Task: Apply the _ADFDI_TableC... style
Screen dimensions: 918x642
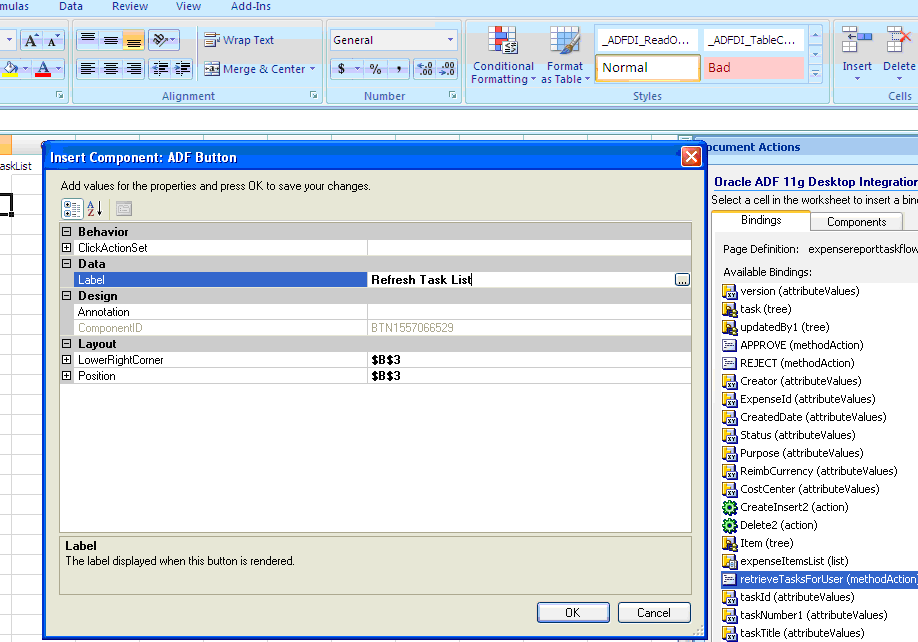Action: click(x=753, y=40)
